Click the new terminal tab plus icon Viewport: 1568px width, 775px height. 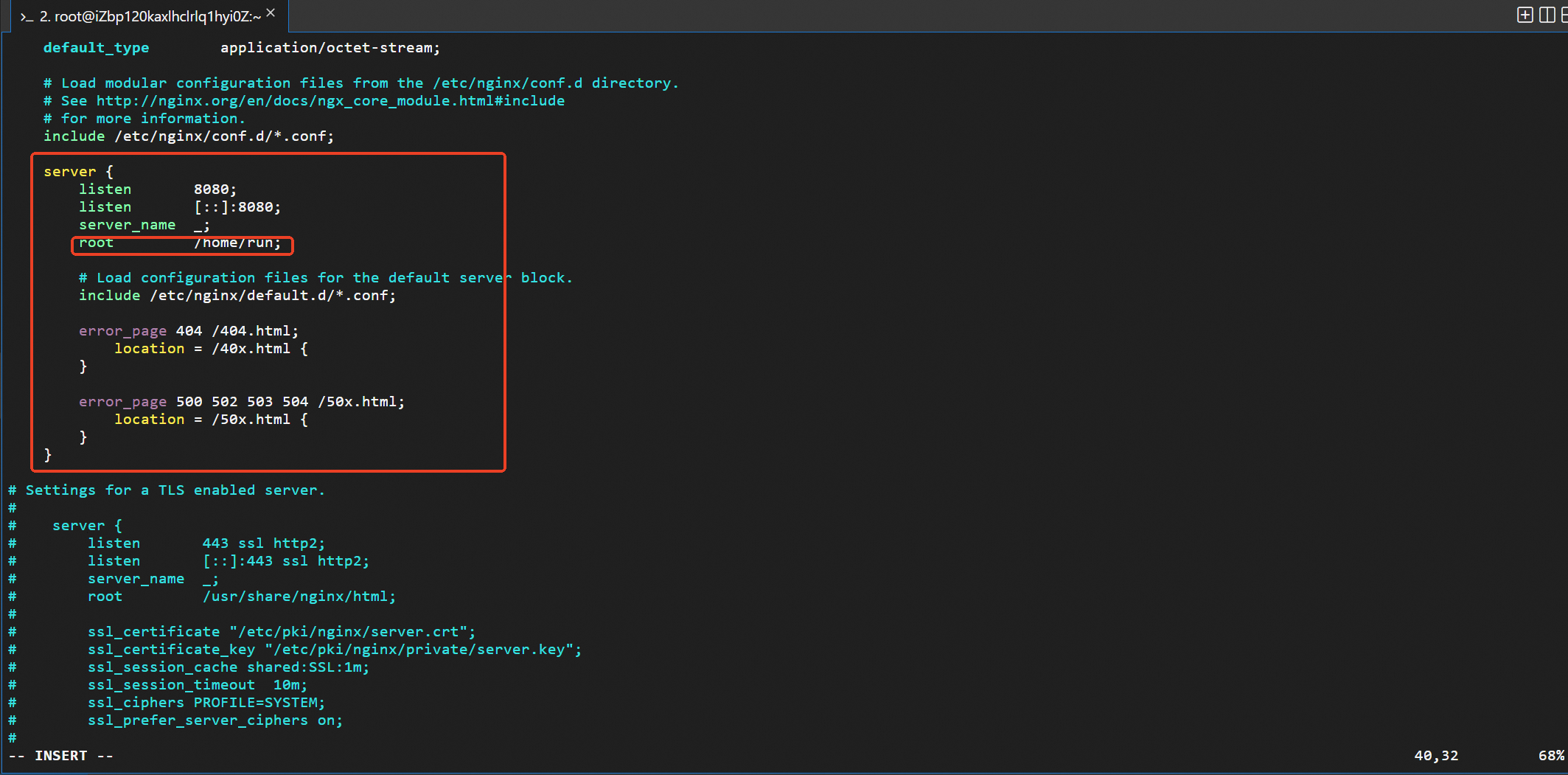[x=1525, y=15]
